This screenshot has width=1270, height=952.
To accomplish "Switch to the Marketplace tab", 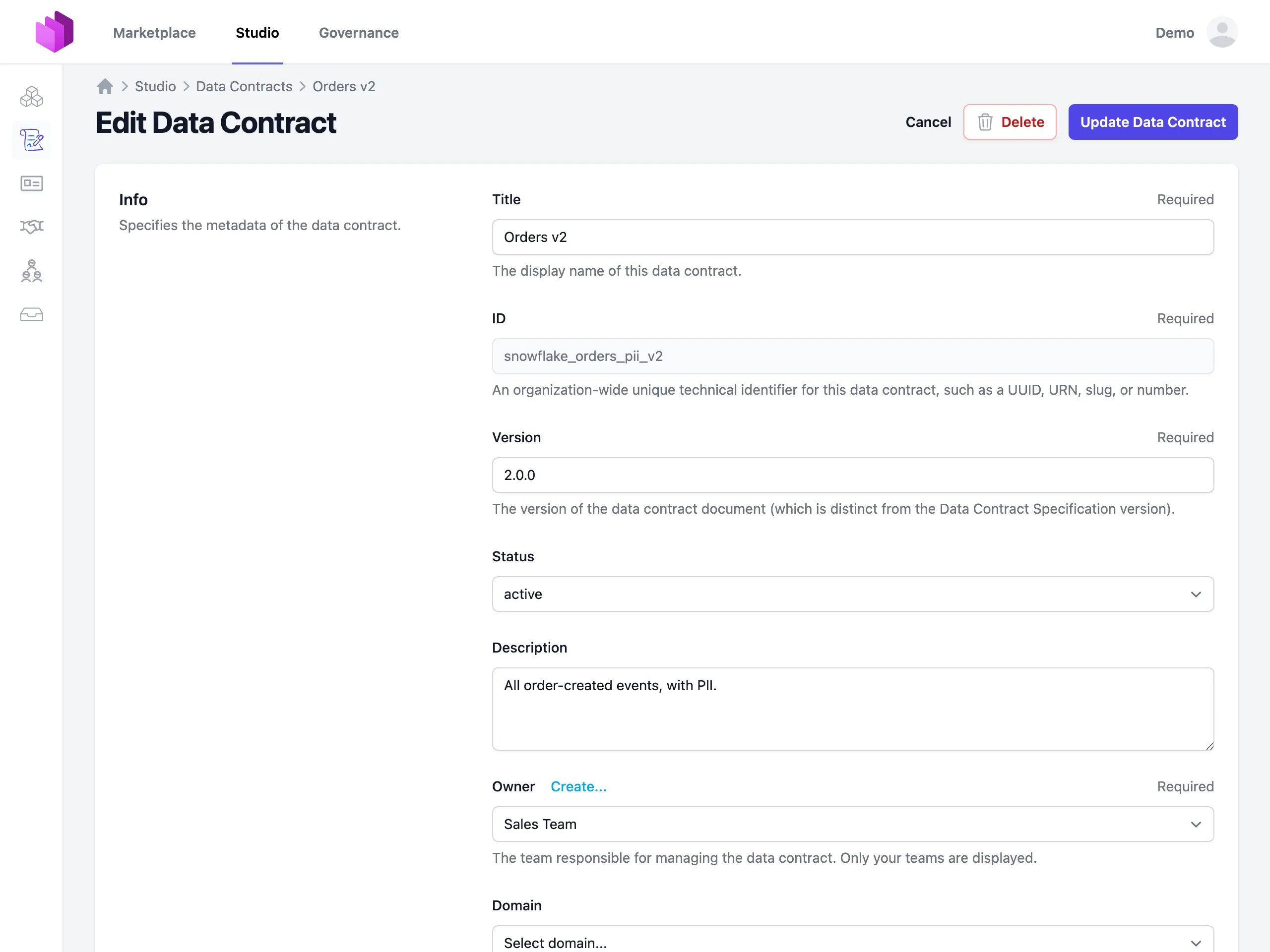I will [154, 33].
